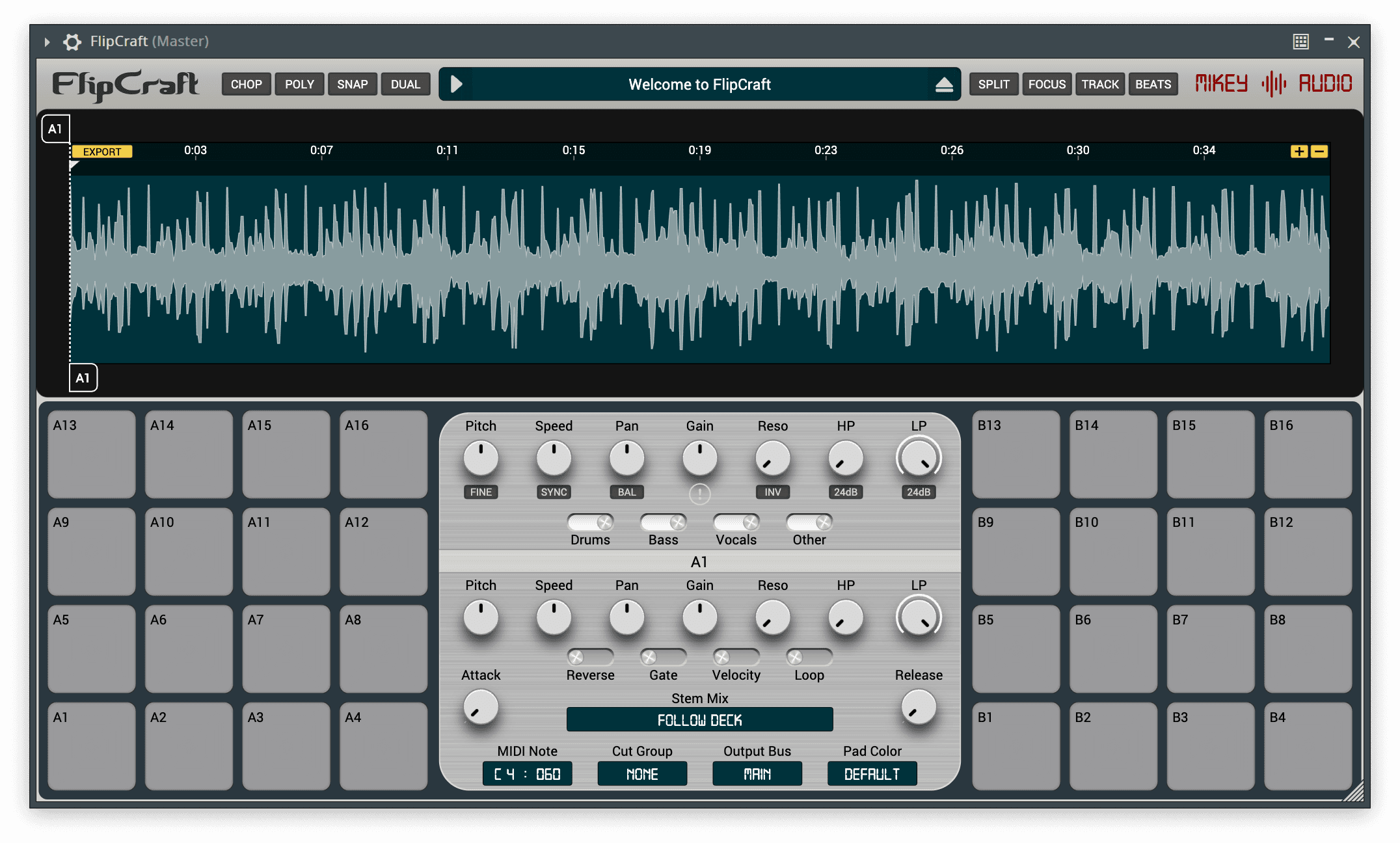Trigger pad A6
Viewport: 1400px width, 843px height.
(189, 649)
